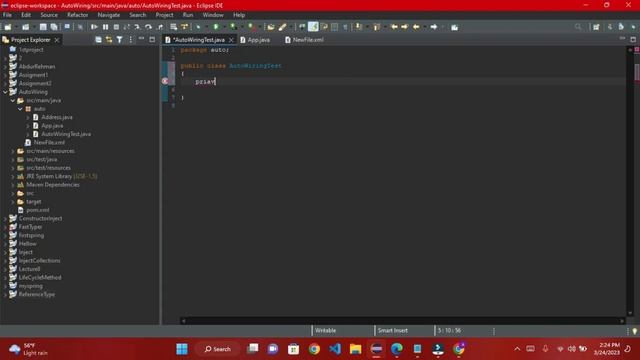Open the Refactor menu
The width and height of the screenshot is (640, 360).
point(78,15)
